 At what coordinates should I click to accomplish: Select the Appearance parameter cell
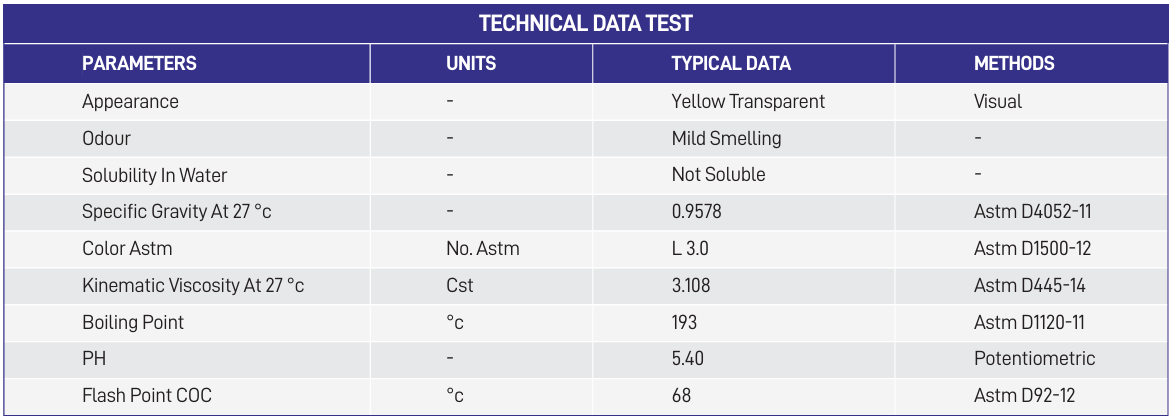[130, 102]
